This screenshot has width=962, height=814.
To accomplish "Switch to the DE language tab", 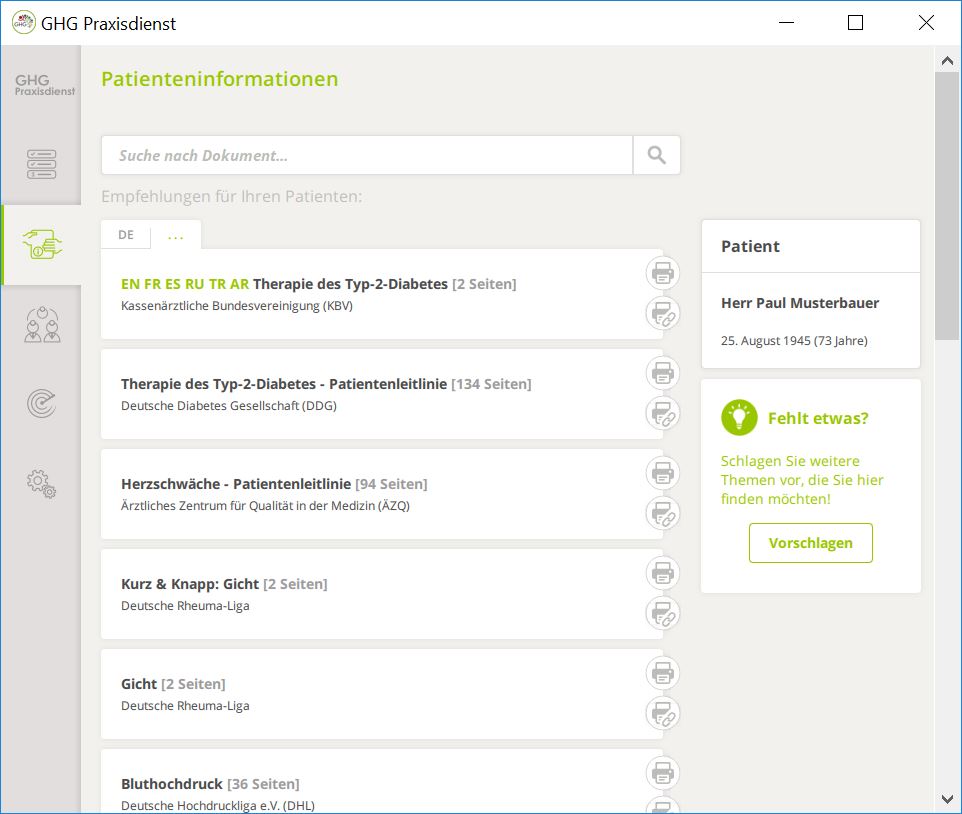I will click(x=126, y=235).
